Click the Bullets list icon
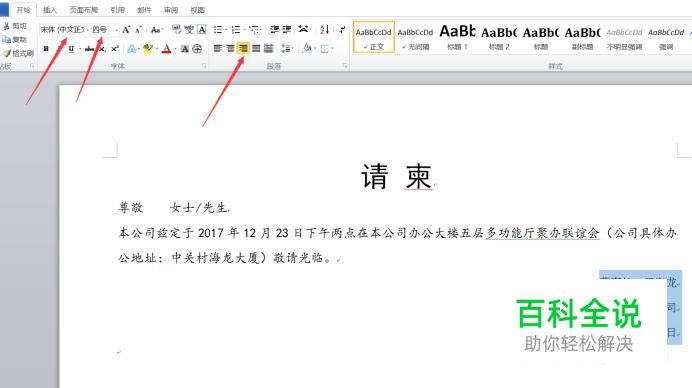The width and height of the screenshot is (692, 388). [x=218, y=30]
